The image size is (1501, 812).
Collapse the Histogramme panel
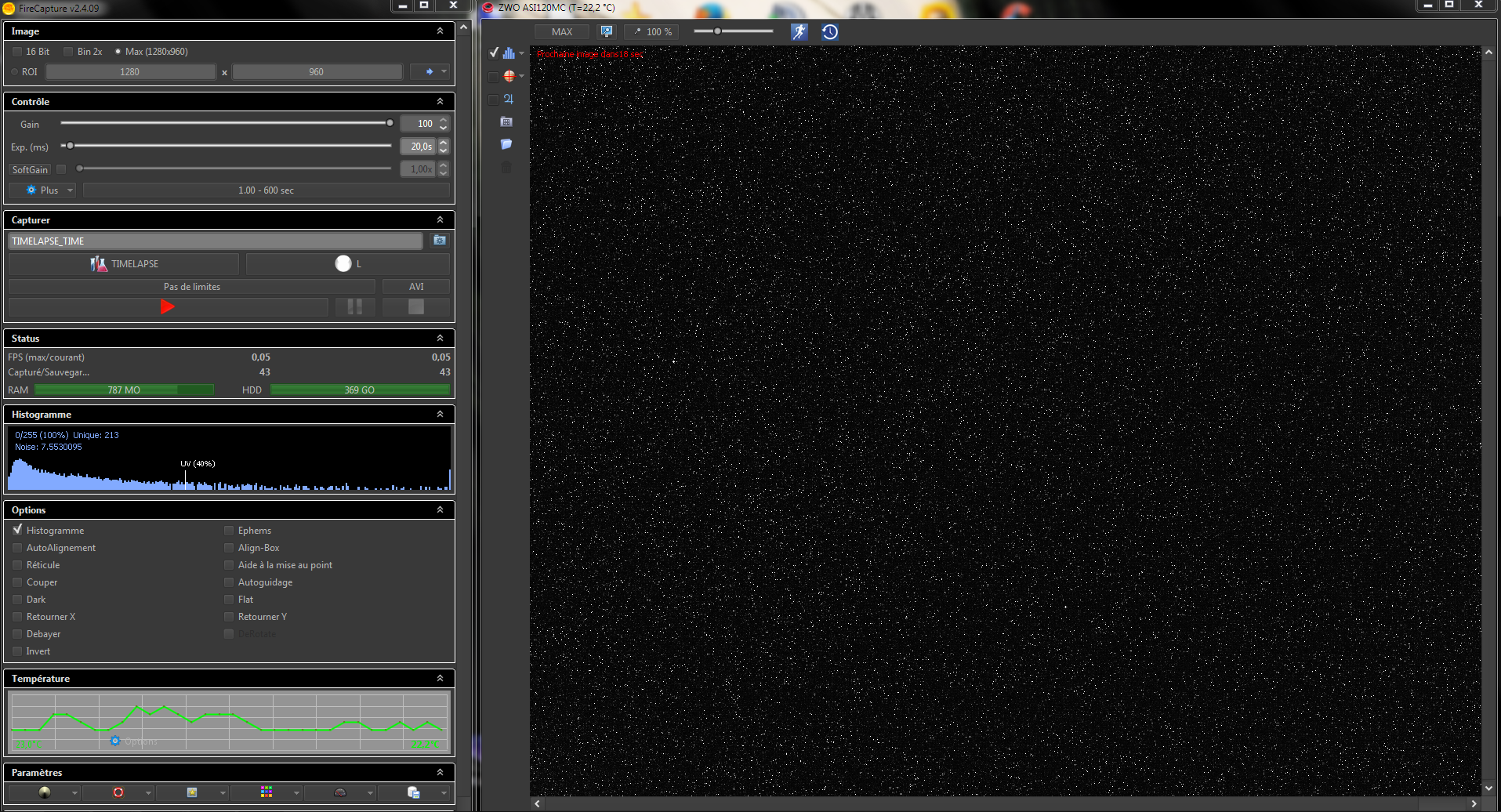(440, 415)
